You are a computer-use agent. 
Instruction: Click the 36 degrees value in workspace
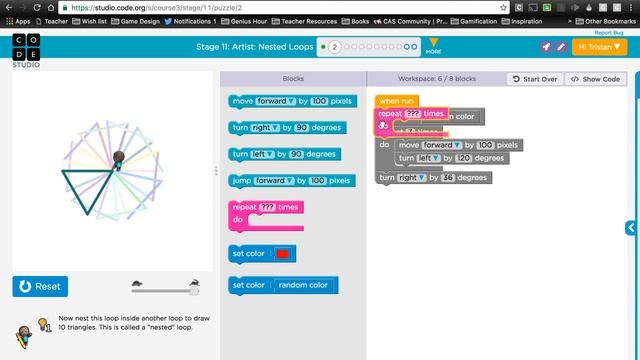point(448,178)
